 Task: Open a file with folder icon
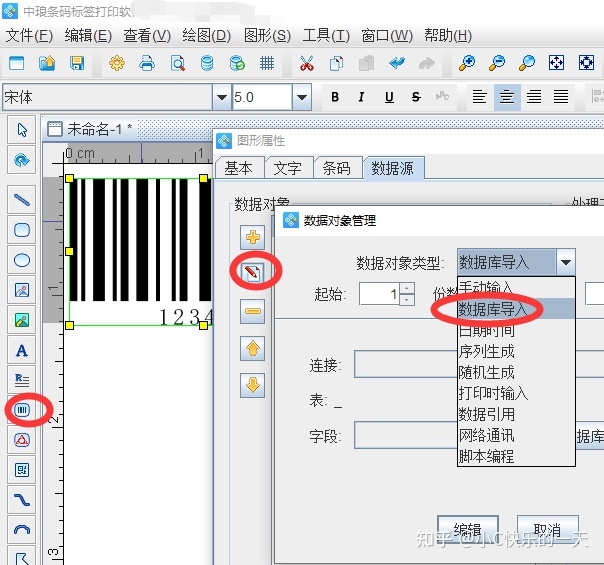[47, 63]
